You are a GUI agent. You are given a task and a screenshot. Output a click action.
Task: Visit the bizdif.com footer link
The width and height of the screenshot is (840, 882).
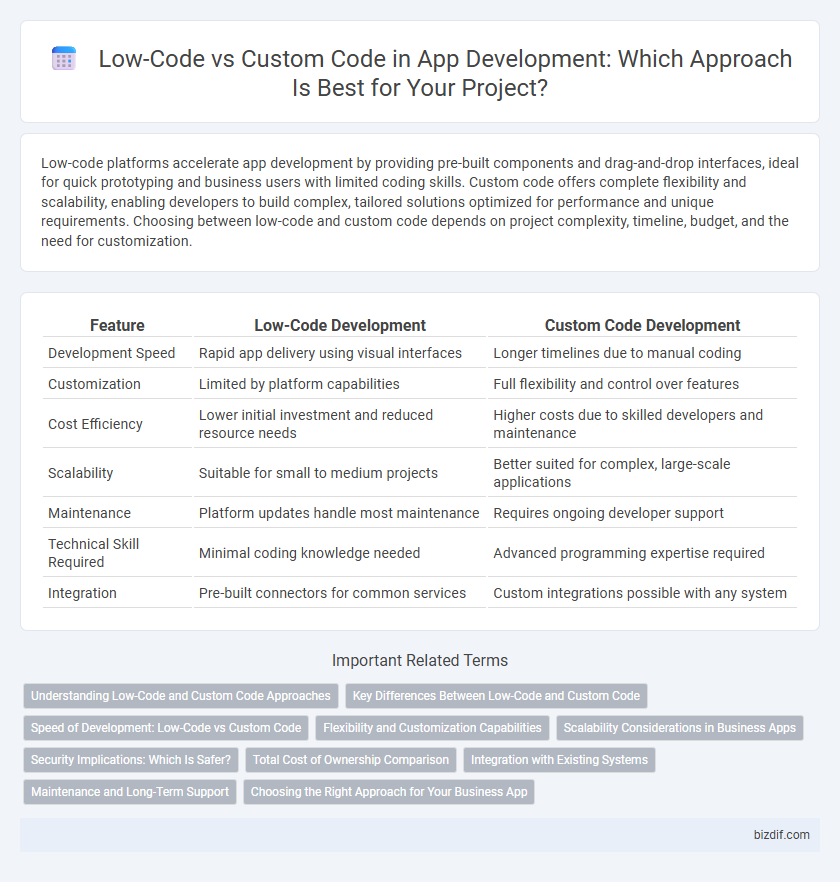(x=781, y=835)
